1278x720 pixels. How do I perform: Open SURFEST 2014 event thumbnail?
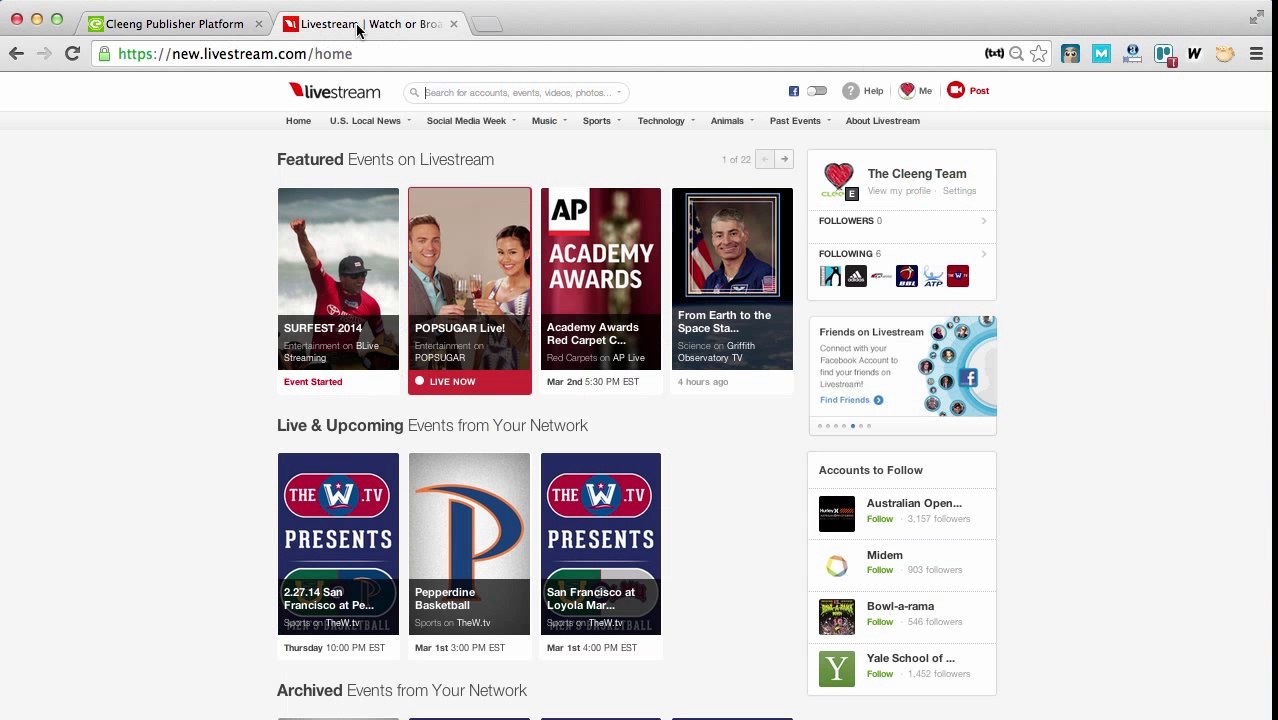(338, 279)
